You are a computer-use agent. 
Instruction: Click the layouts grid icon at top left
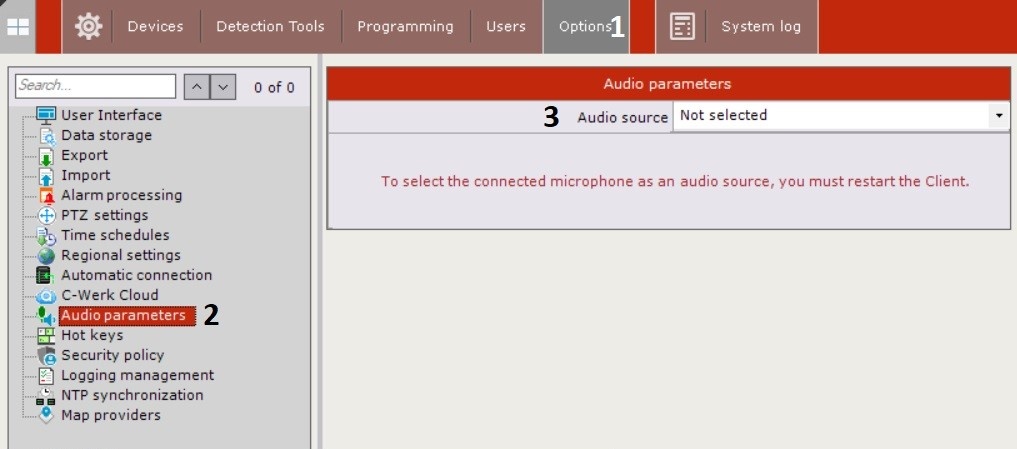pos(19,27)
